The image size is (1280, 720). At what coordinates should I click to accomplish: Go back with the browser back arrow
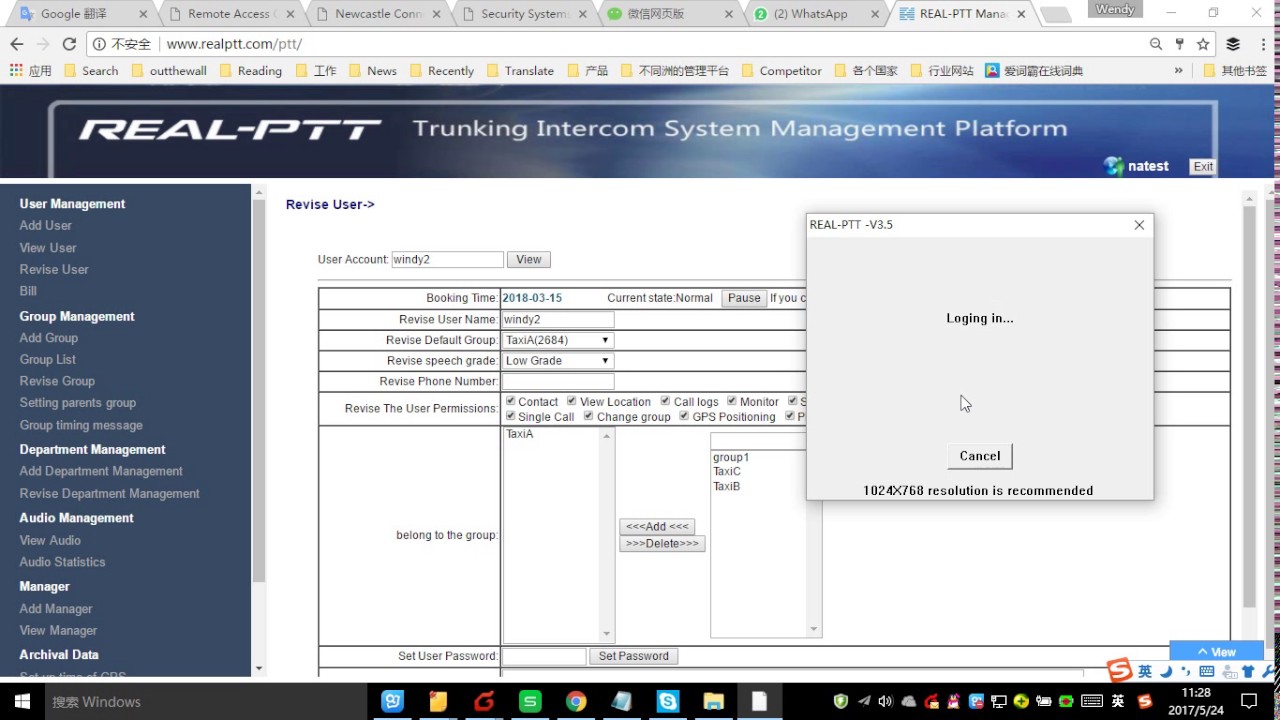point(17,44)
